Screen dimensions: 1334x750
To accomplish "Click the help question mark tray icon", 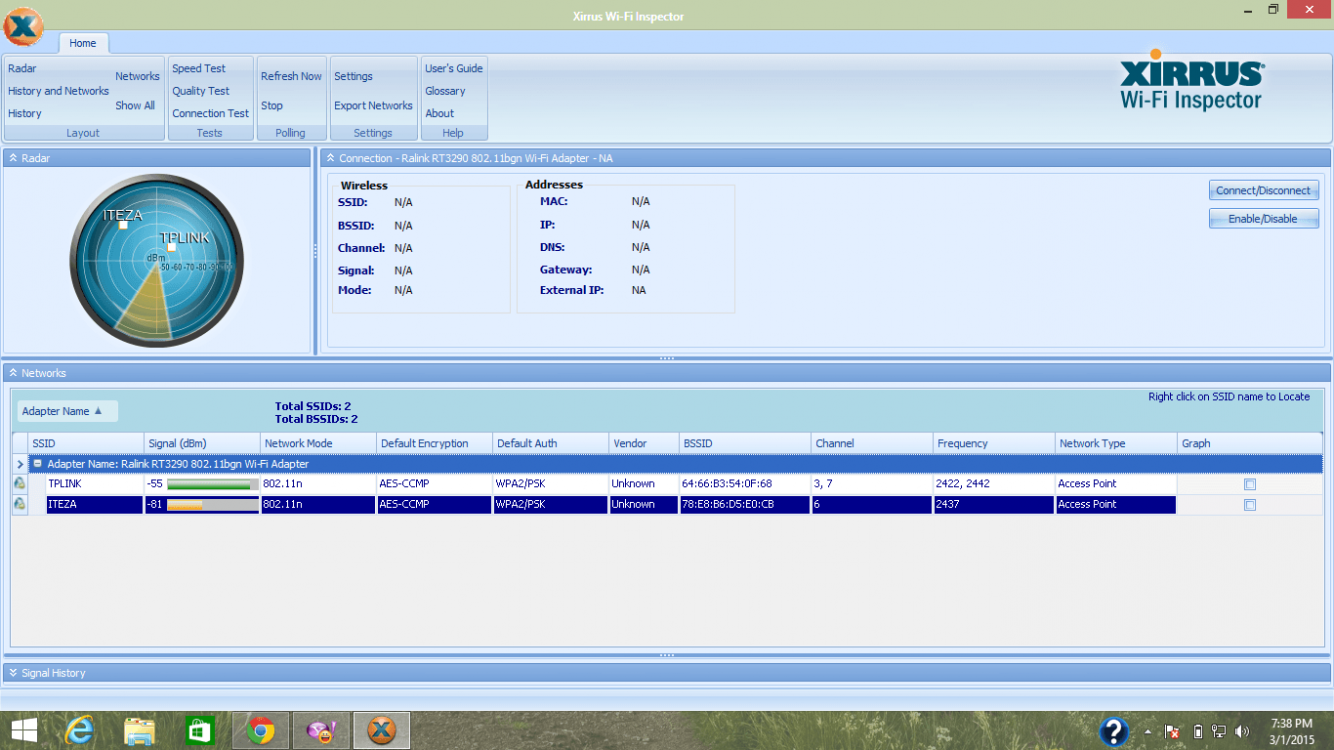I will 1114,732.
